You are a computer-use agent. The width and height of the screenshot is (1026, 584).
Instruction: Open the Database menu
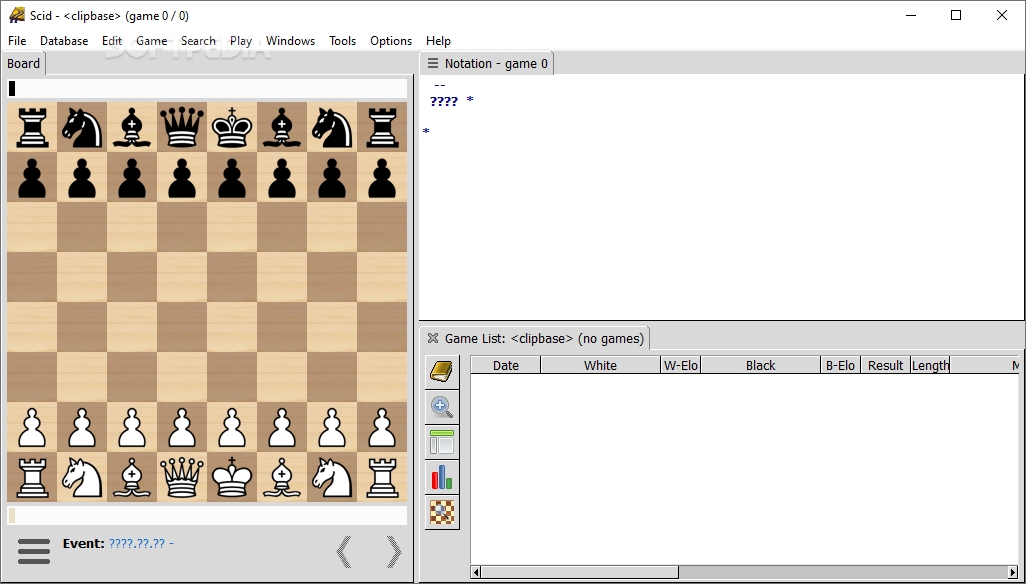pyautogui.click(x=64, y=41)
